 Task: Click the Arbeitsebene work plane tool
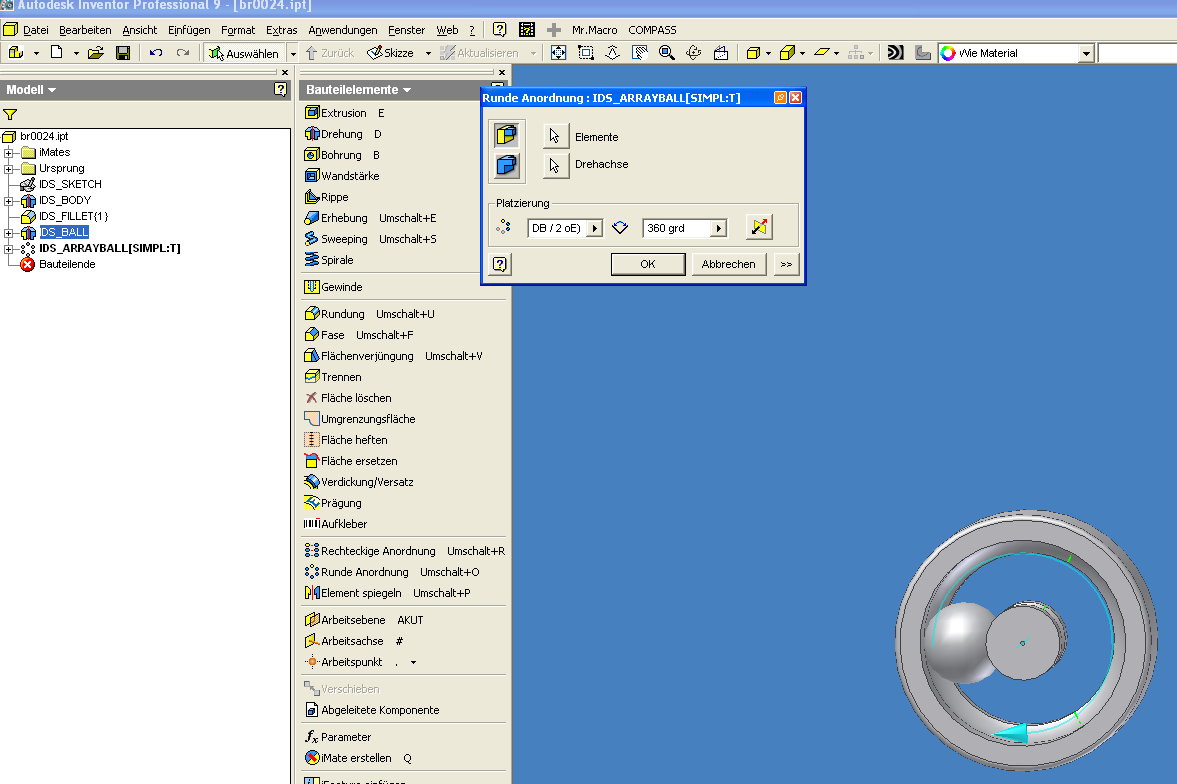(352, 620)
